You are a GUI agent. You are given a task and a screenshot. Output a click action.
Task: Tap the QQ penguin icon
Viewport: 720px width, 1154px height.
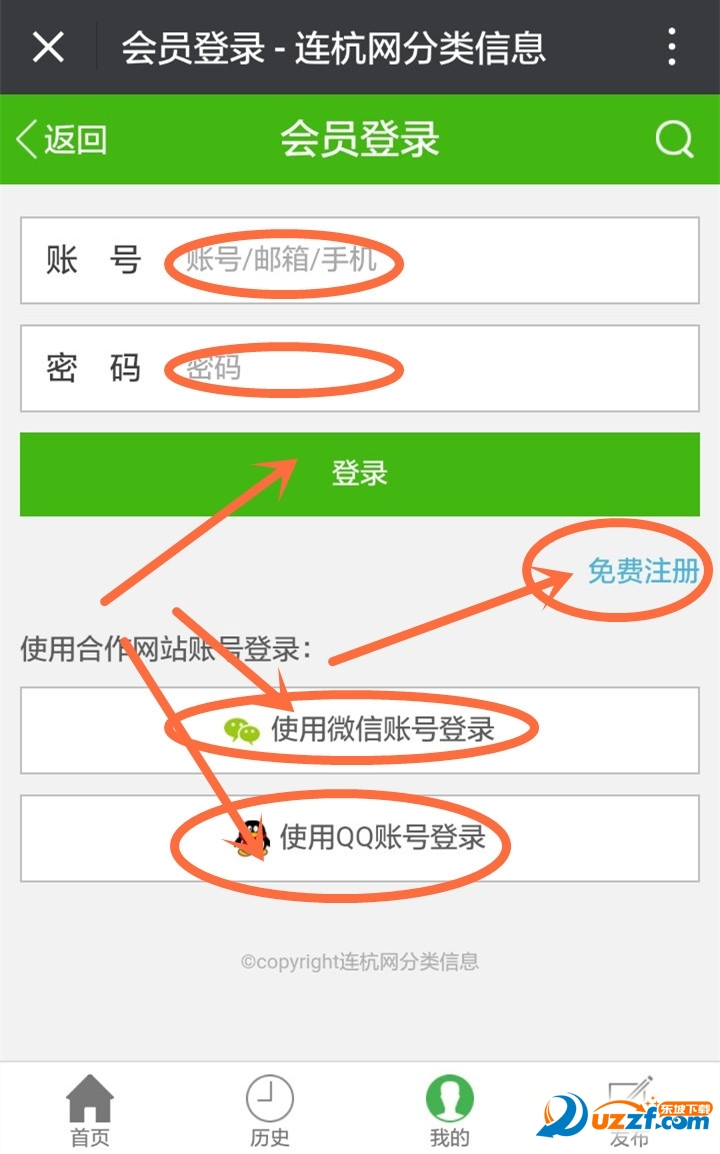click(253, 838)
